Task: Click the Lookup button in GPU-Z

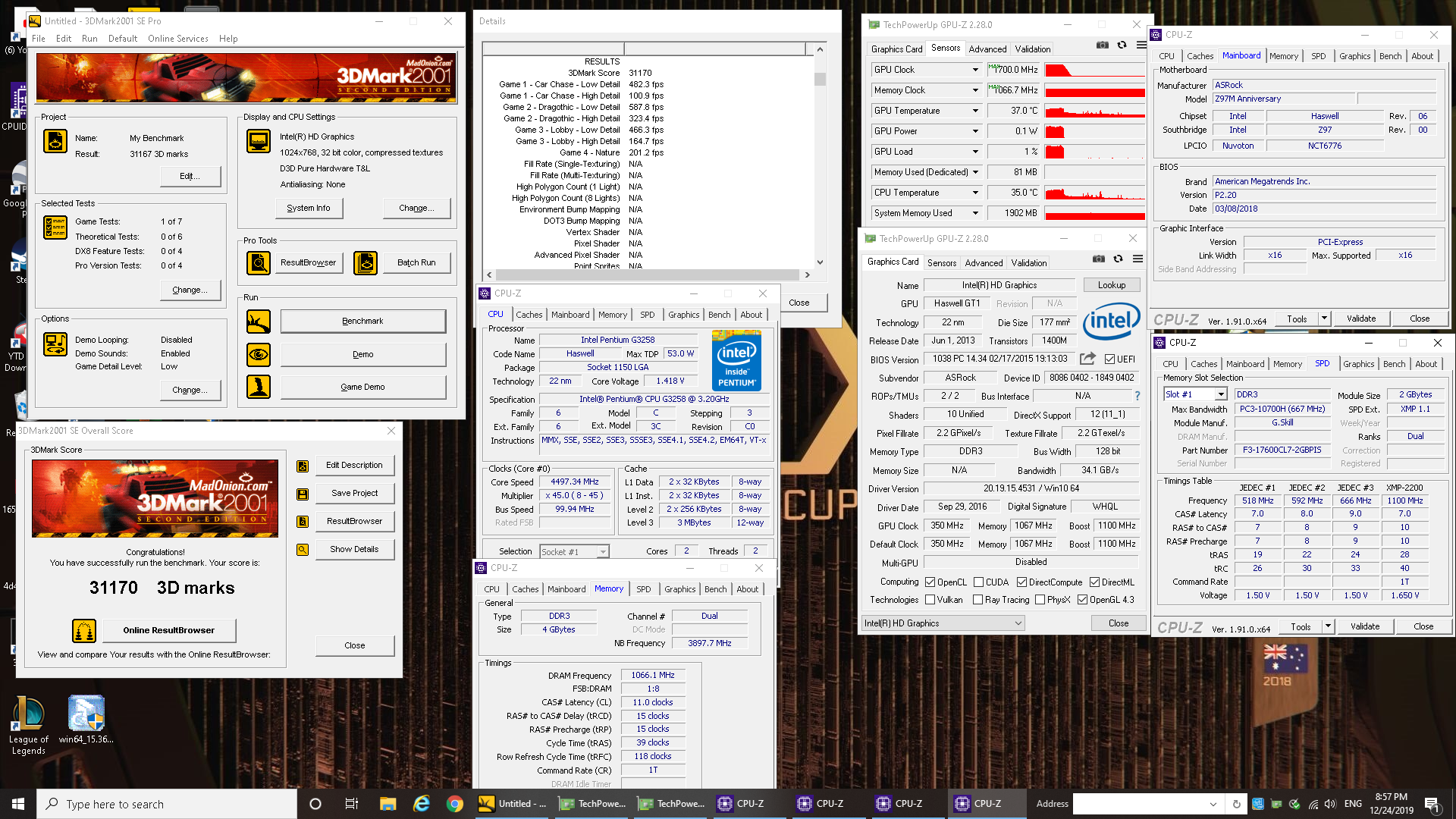Action: [x=1111, y=285]
